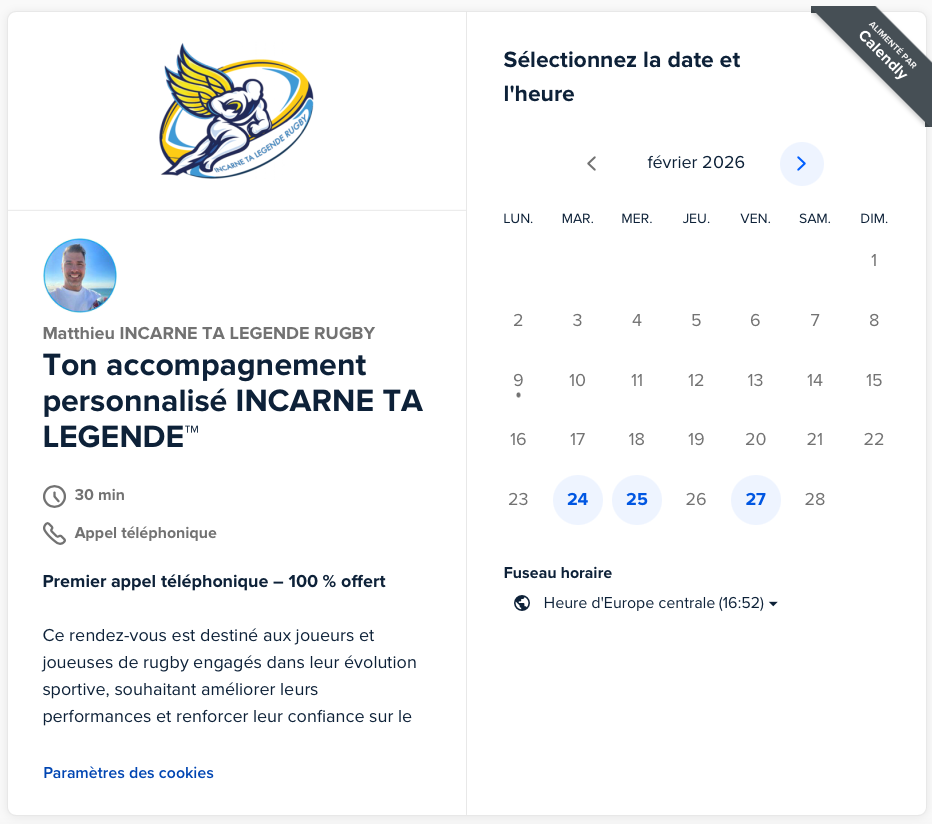Select February 24 on the calendar
932x824 pixels.
click(x=577, y=499)
